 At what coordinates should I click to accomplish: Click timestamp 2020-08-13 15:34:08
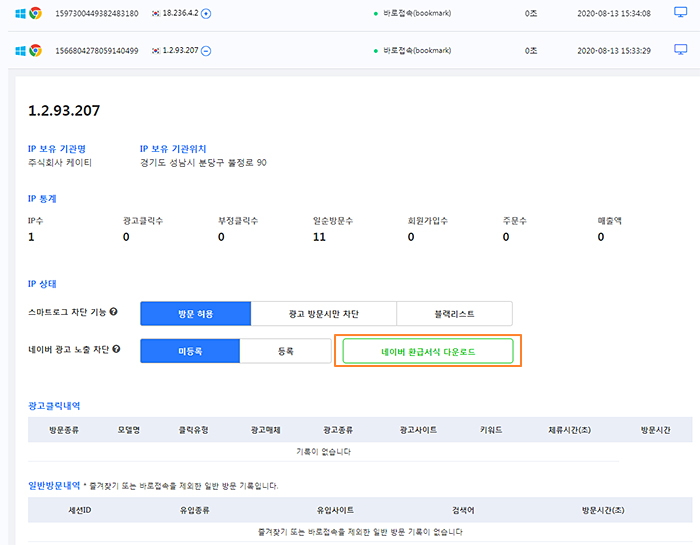pos(614,14)
